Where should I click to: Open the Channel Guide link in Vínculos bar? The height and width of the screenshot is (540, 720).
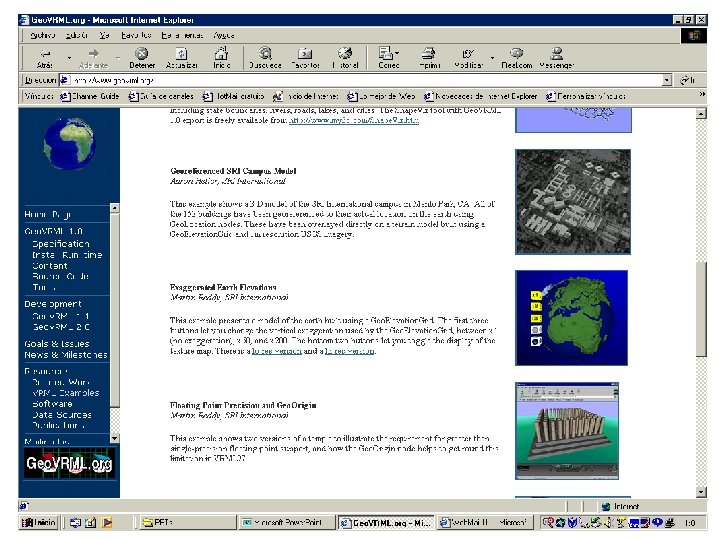pos(90,96)
